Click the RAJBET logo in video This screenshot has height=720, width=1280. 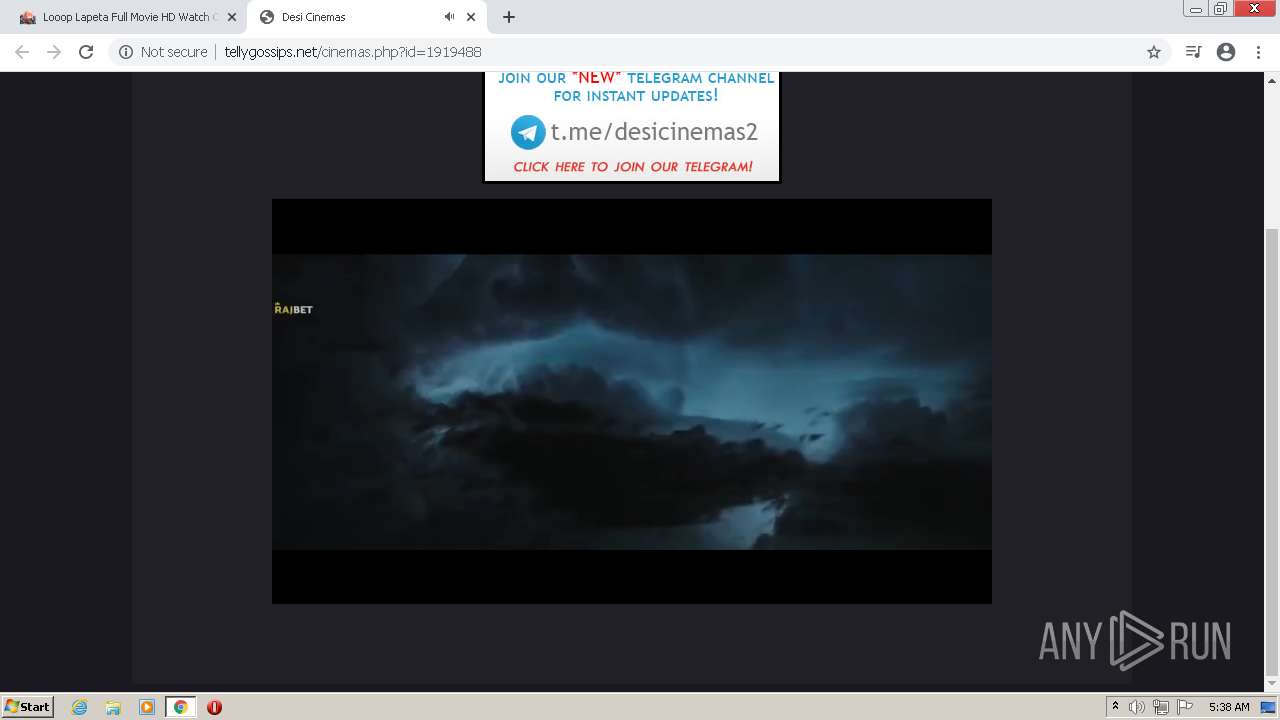click(x=293, y=309)
